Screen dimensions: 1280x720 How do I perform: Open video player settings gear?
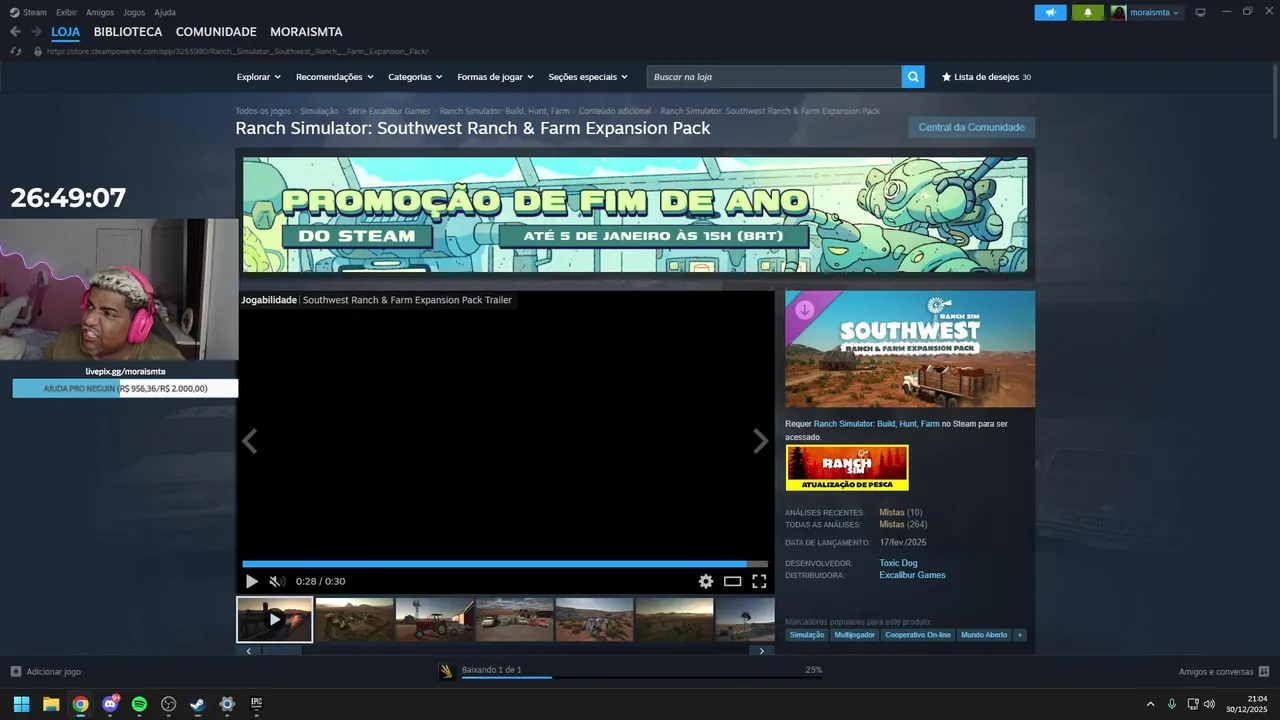(706, 581)
